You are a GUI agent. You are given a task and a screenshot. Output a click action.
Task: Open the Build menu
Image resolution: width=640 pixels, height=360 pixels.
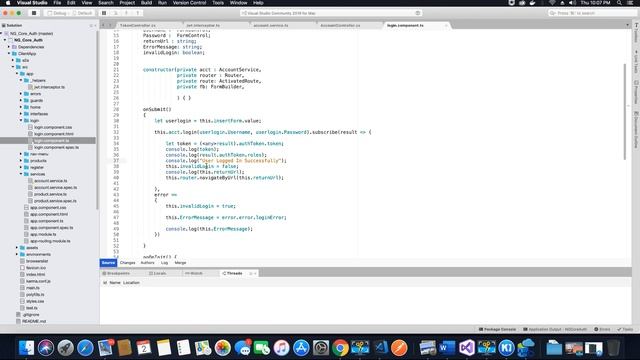point(146,3)
